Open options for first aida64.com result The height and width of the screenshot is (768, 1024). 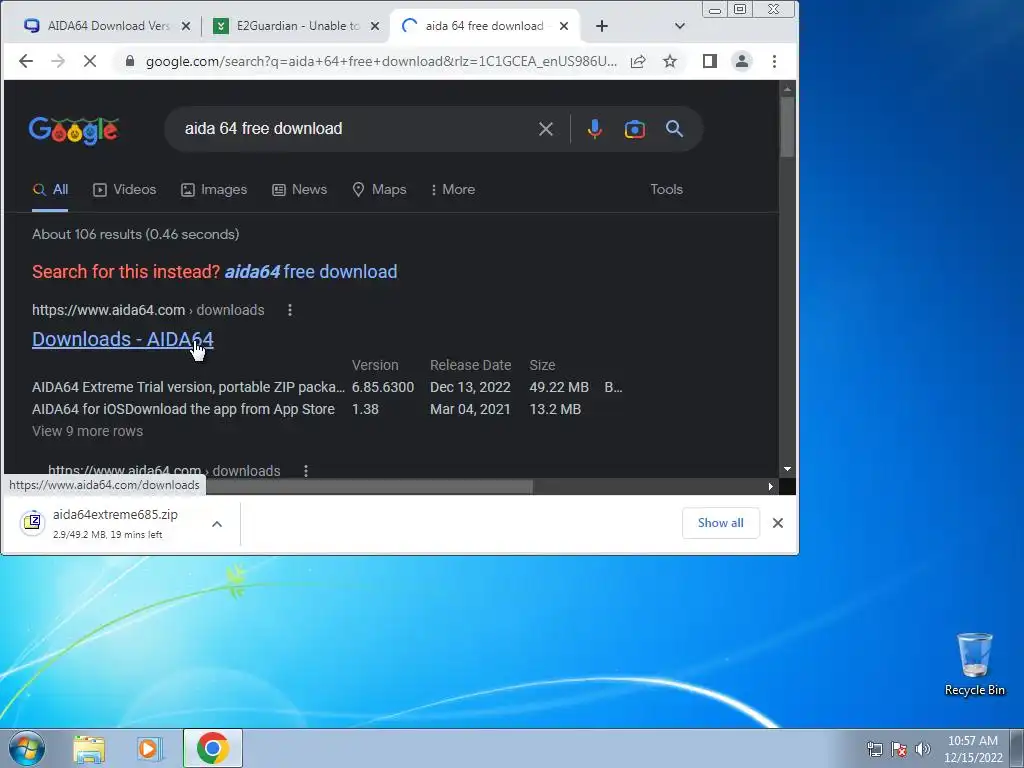point(290,310)
